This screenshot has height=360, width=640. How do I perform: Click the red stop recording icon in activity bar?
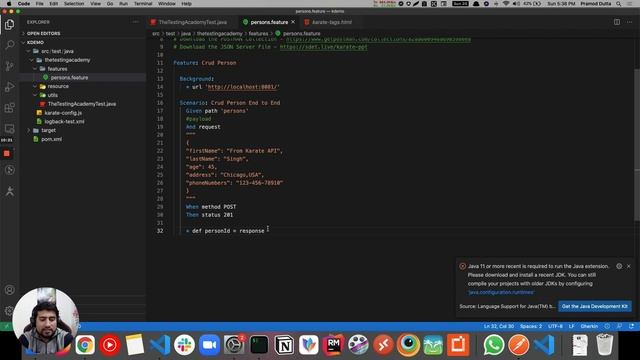click(x=7, y=153)
